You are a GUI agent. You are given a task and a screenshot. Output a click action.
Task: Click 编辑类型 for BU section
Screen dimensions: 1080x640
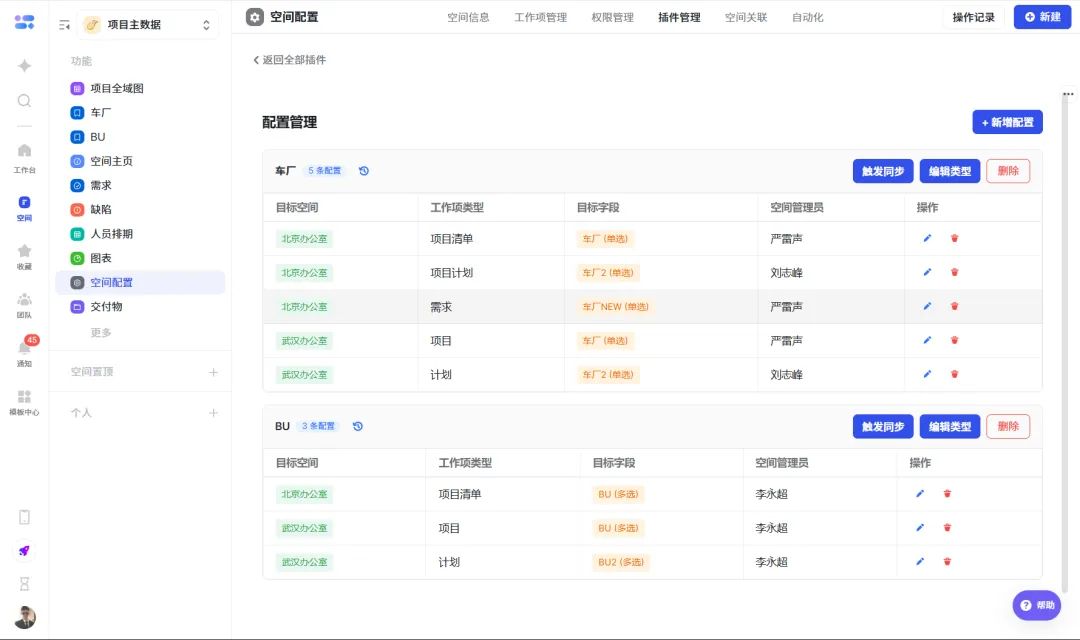[950, 426]
